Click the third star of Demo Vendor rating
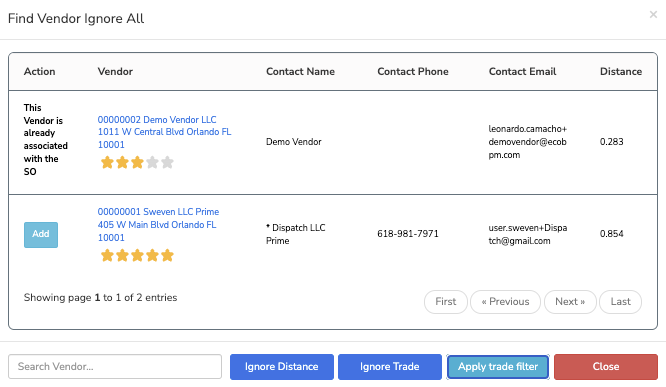The width and height of the screenshot is (666, 387). pyautogui.click(x=137, y=162)
